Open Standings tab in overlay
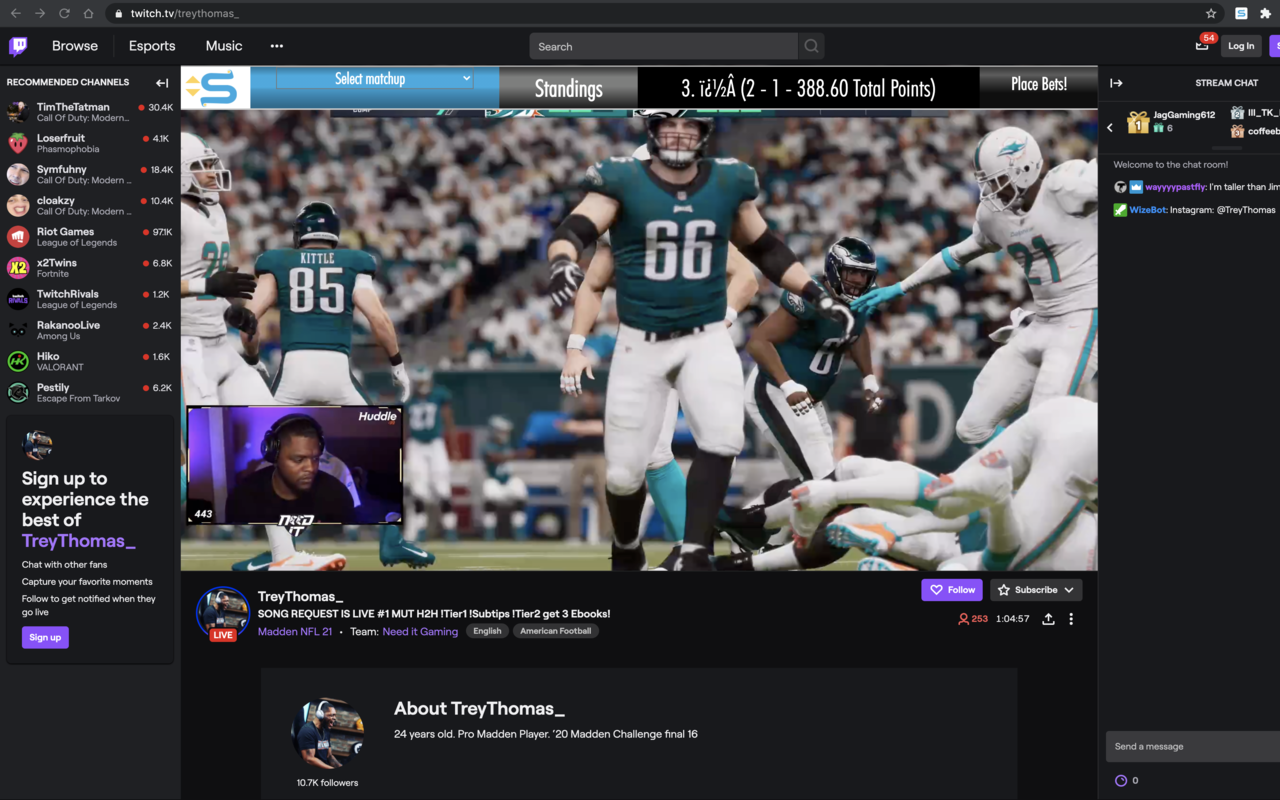Image resolution: width=1280 pixels, height=800 pixels. [568, 88]
